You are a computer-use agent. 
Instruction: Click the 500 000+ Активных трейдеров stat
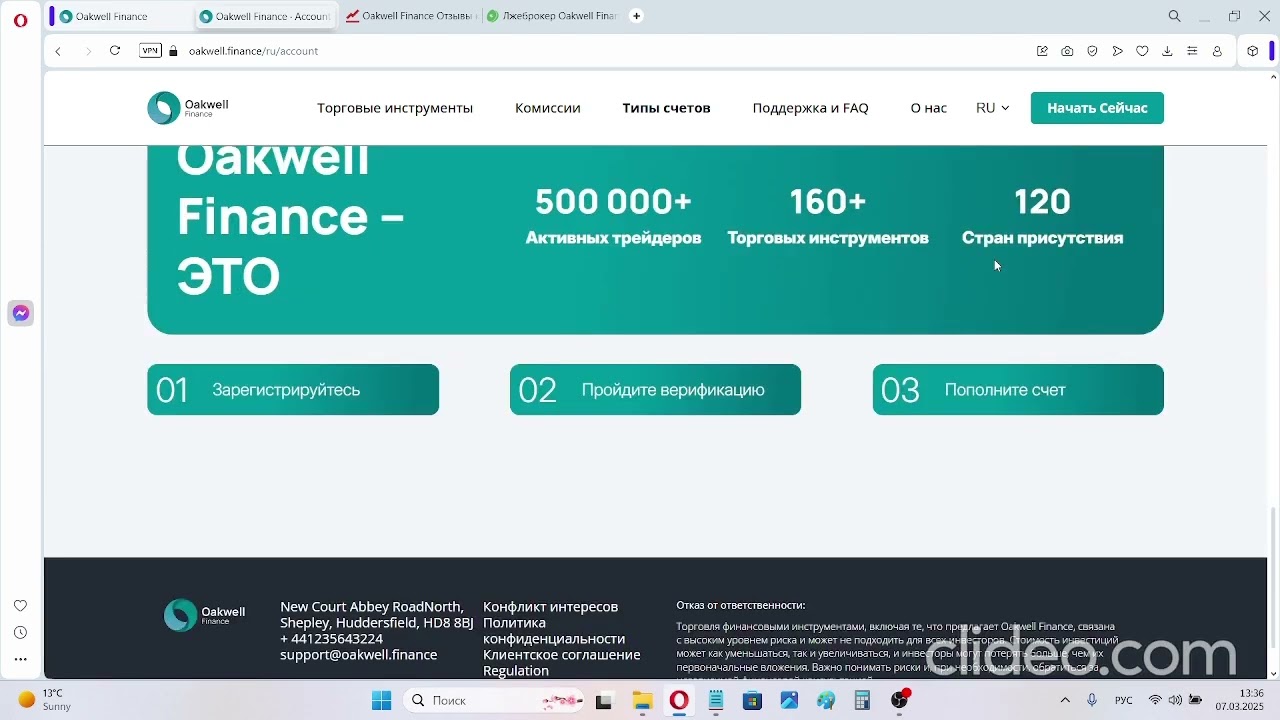click(x=613, y=216)
